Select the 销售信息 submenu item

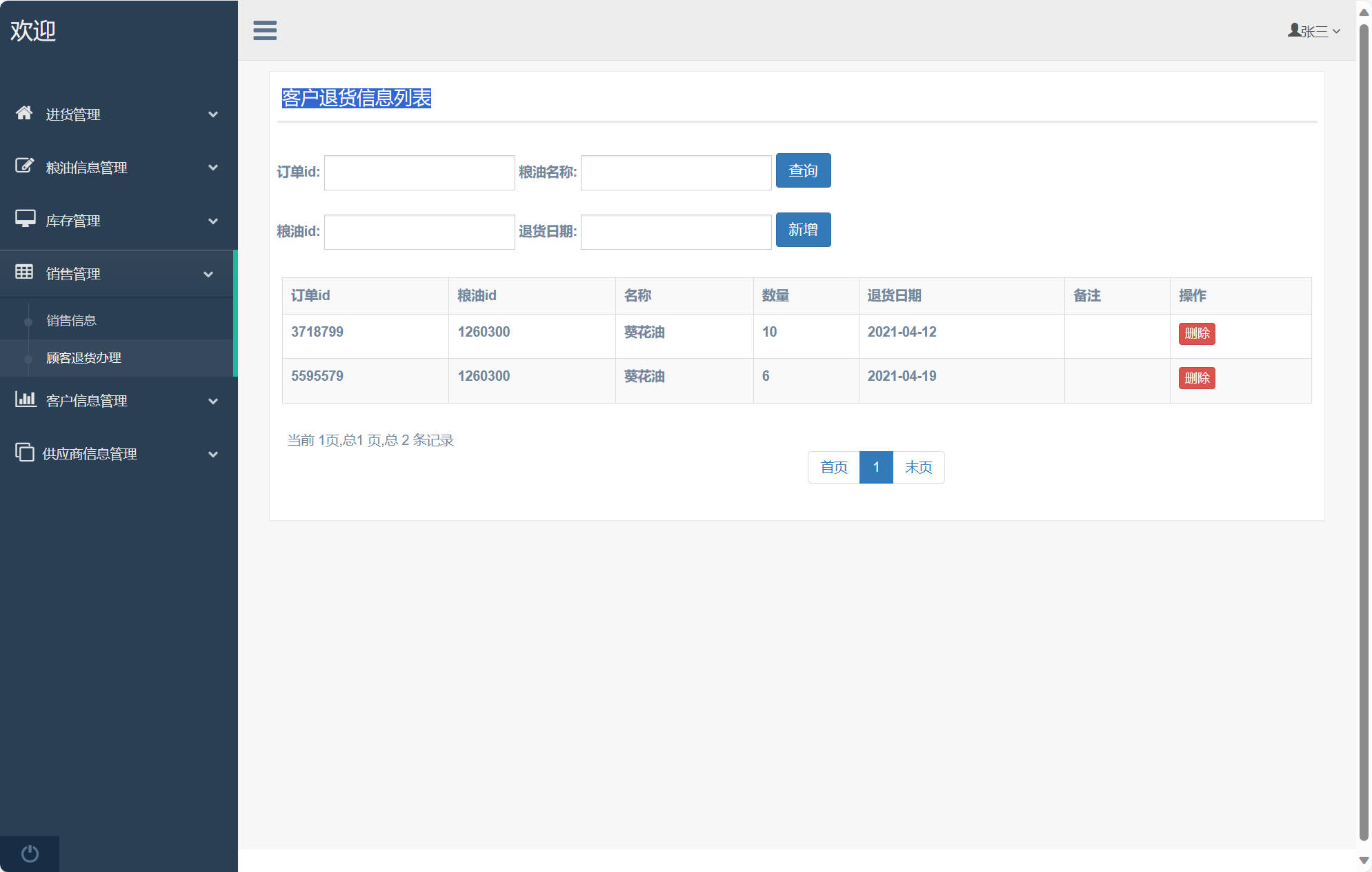(71, 321)
